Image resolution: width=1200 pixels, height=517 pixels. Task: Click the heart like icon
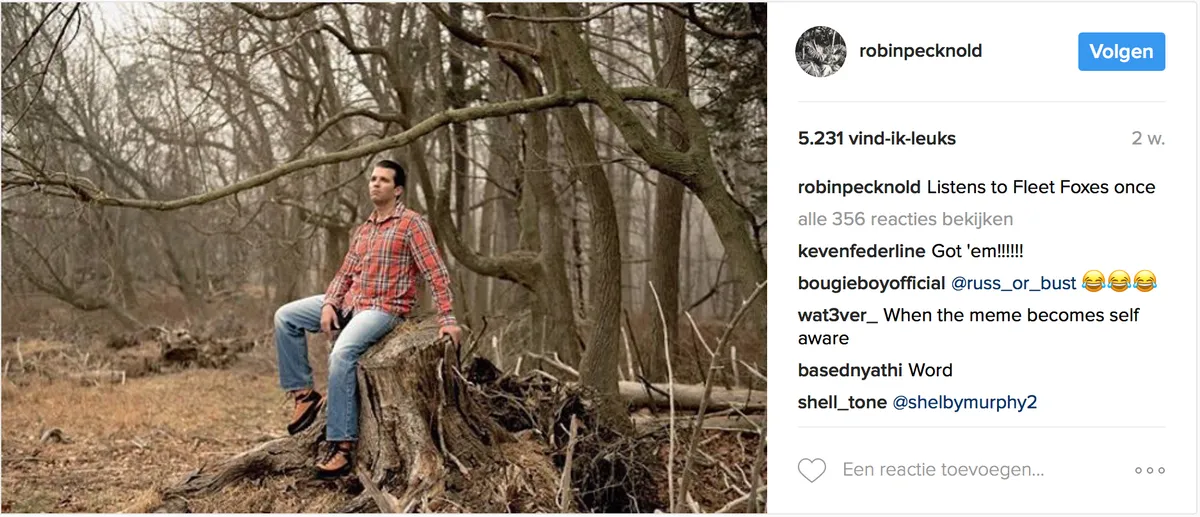click(812, 470)
